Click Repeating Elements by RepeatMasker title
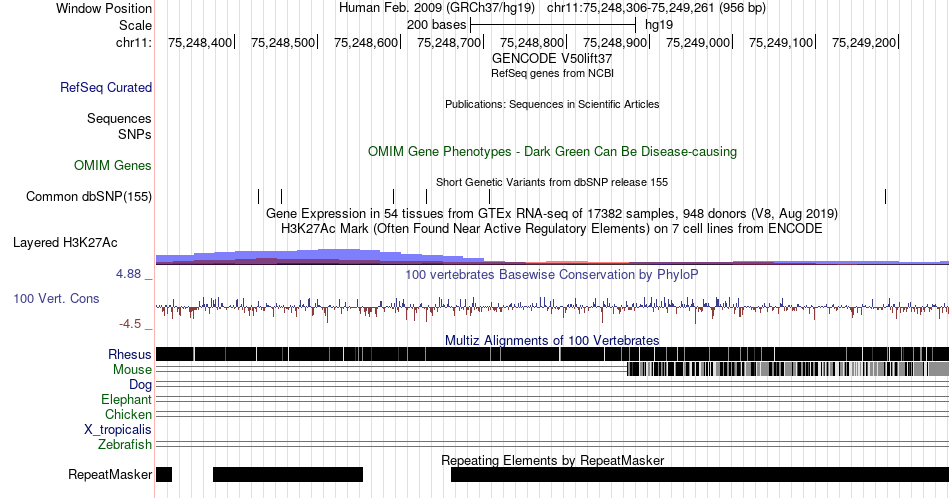The width and height of the screenshot is (950, 498). pyautogui.click(x=552, y=460)
